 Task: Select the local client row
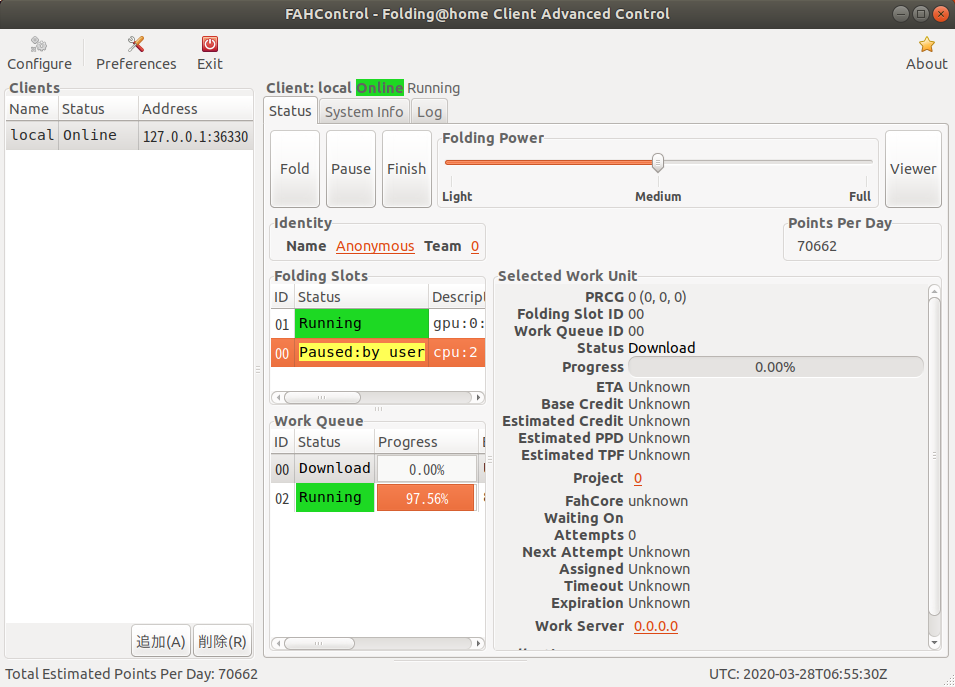(x=129, y=135)
